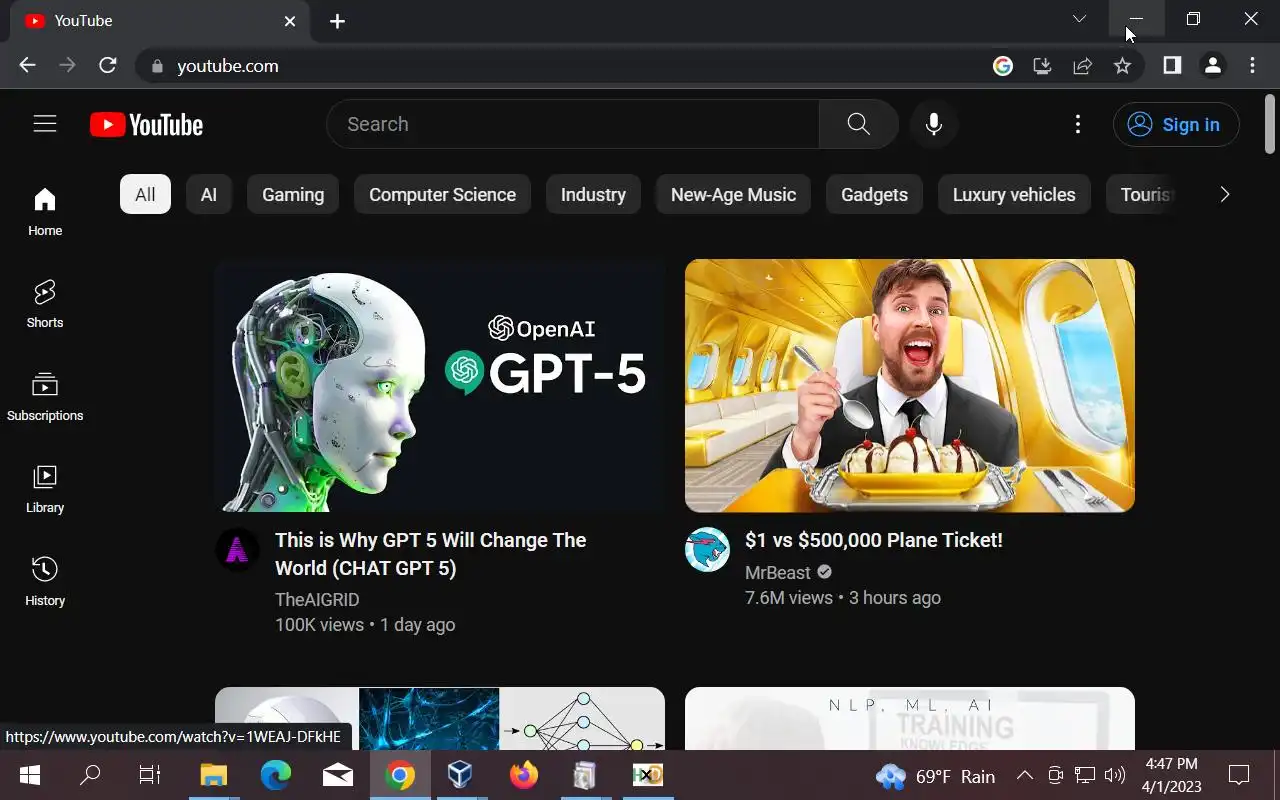Go to Home in sidebar
Image resolution: width=1280 pixels, height=800 pixels.
[x=45, y=212]
